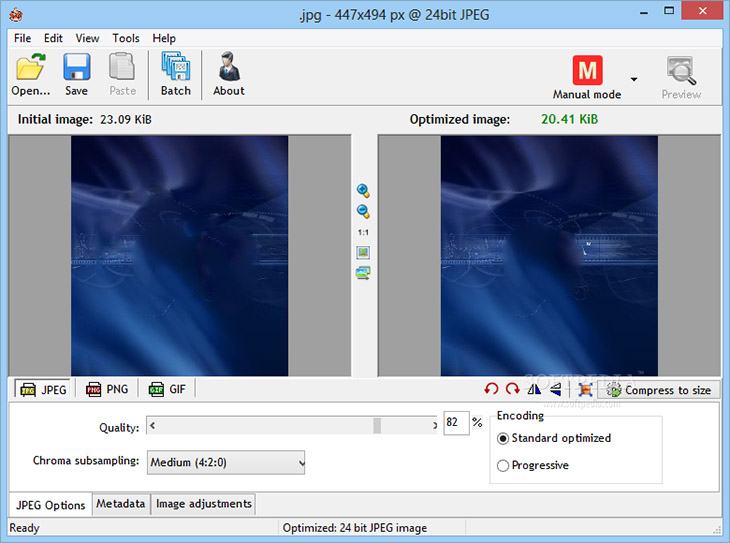Switch to the GIF format tab
Image resolution: width=730 pixels, height=543 pixels.
(167, 389)
